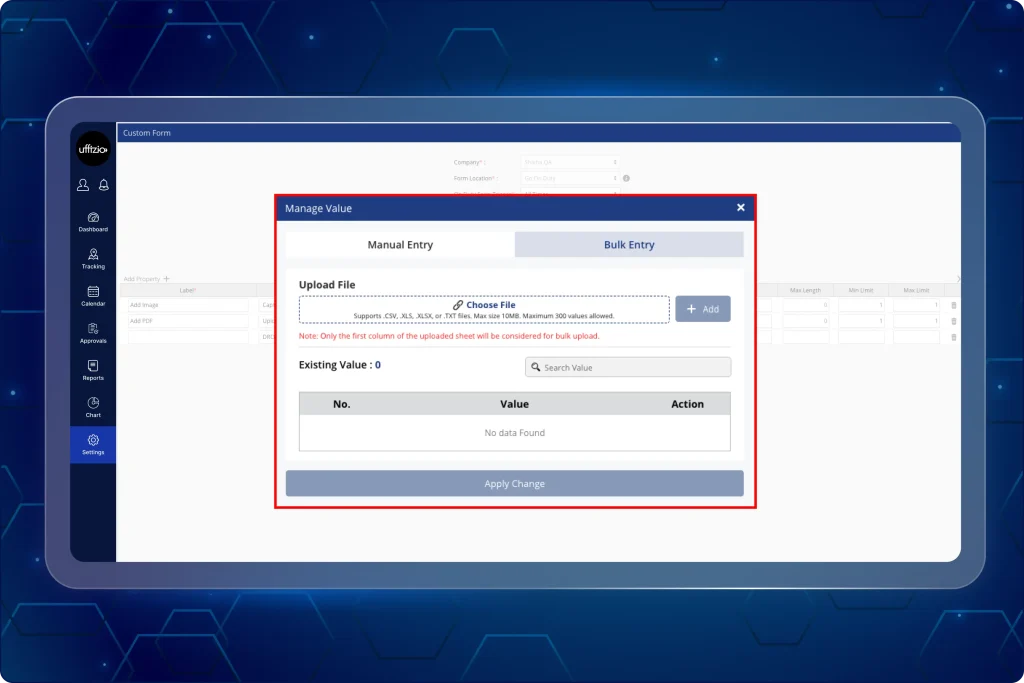Click the Search Value input field

pos(628,367)
